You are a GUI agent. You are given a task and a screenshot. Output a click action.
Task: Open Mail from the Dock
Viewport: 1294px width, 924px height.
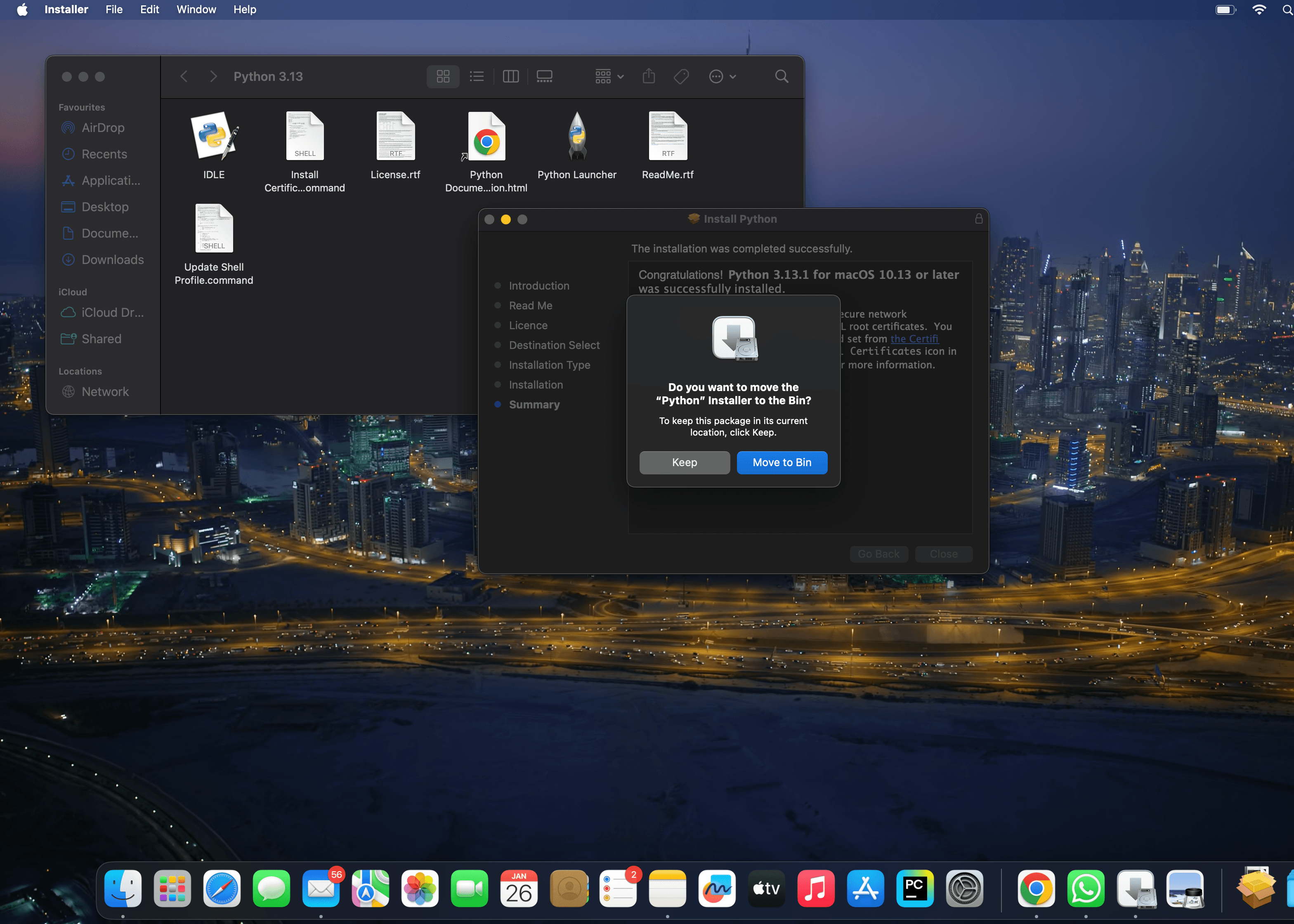pyautogui.click(x=321, y=888)
